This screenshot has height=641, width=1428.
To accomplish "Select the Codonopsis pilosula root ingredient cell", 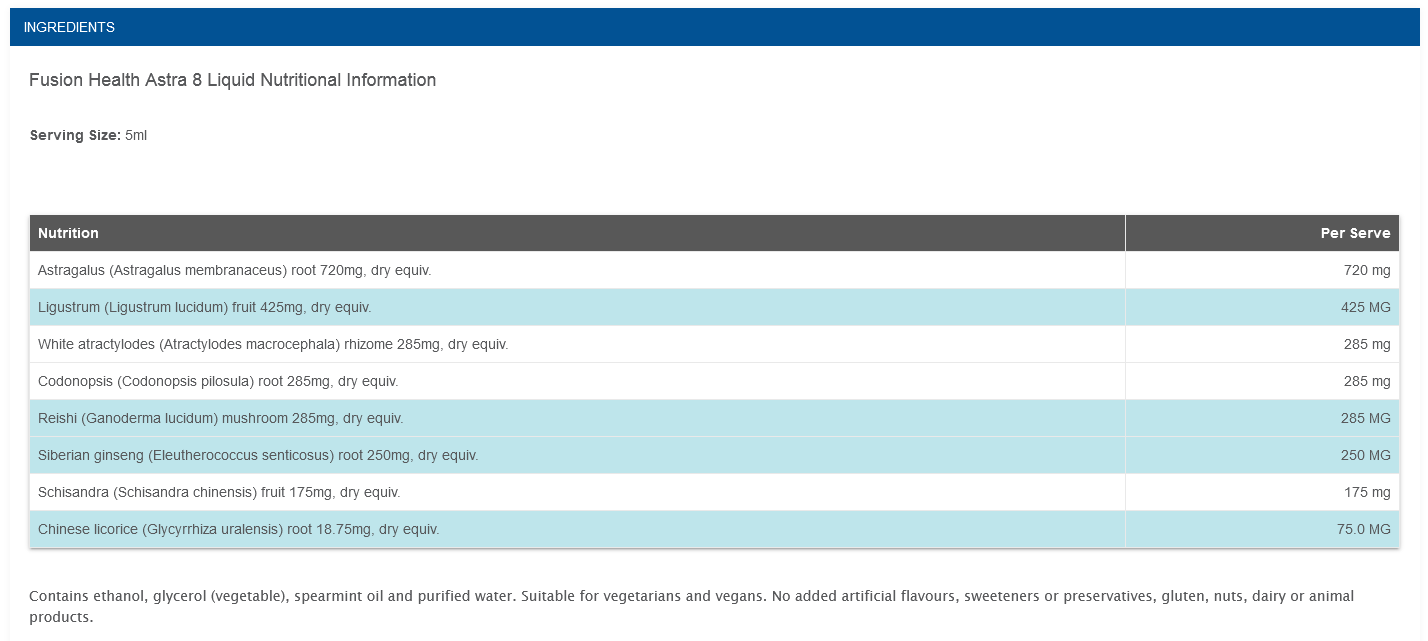I will coord(577,381).
